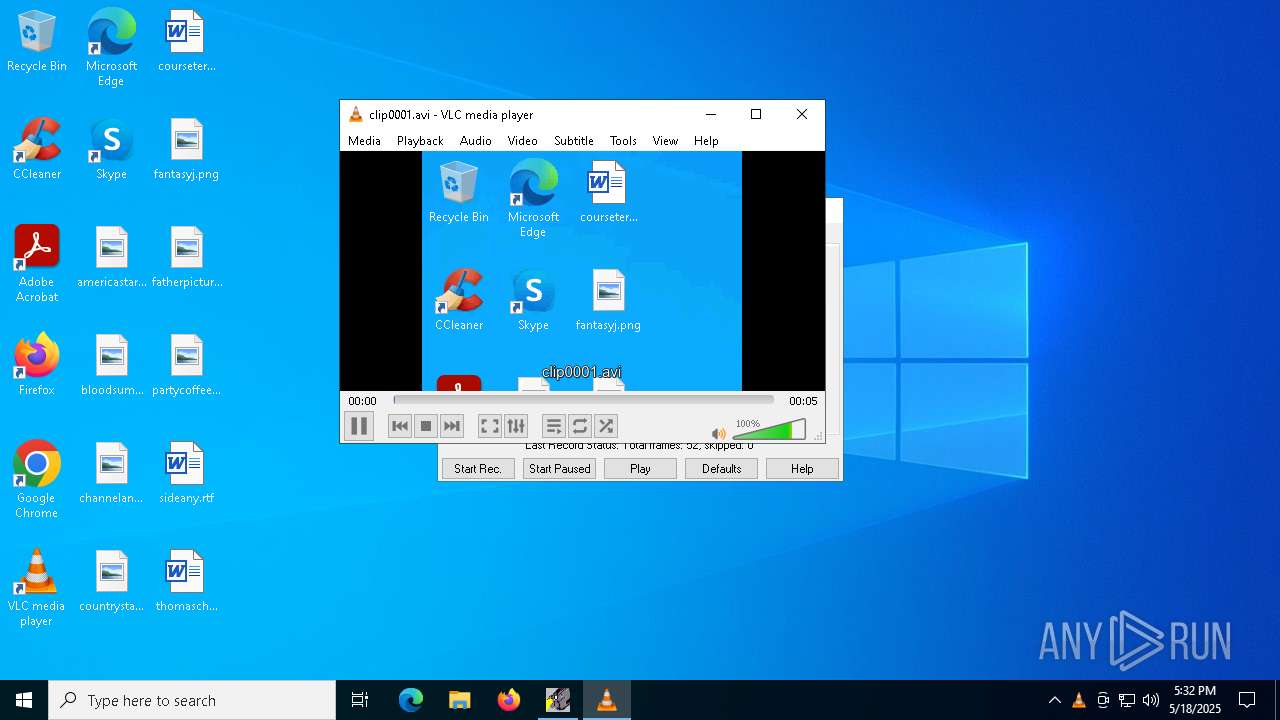The width and height of the screenshot is (1280, 720).
Task: Select fatherpictur image file on desktop
Action: tap(186, 258)
